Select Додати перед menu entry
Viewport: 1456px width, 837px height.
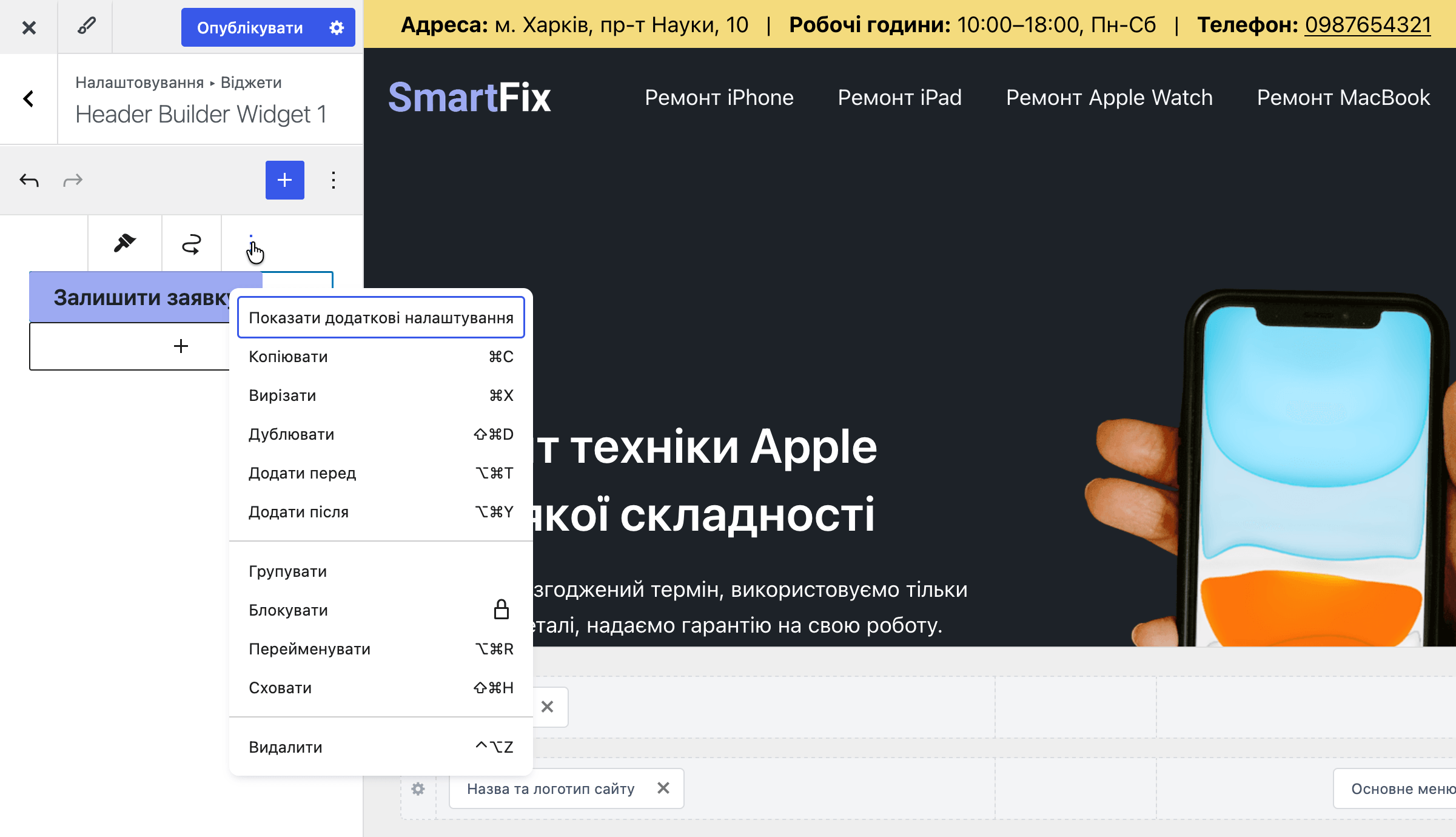(x=381, y=473)
